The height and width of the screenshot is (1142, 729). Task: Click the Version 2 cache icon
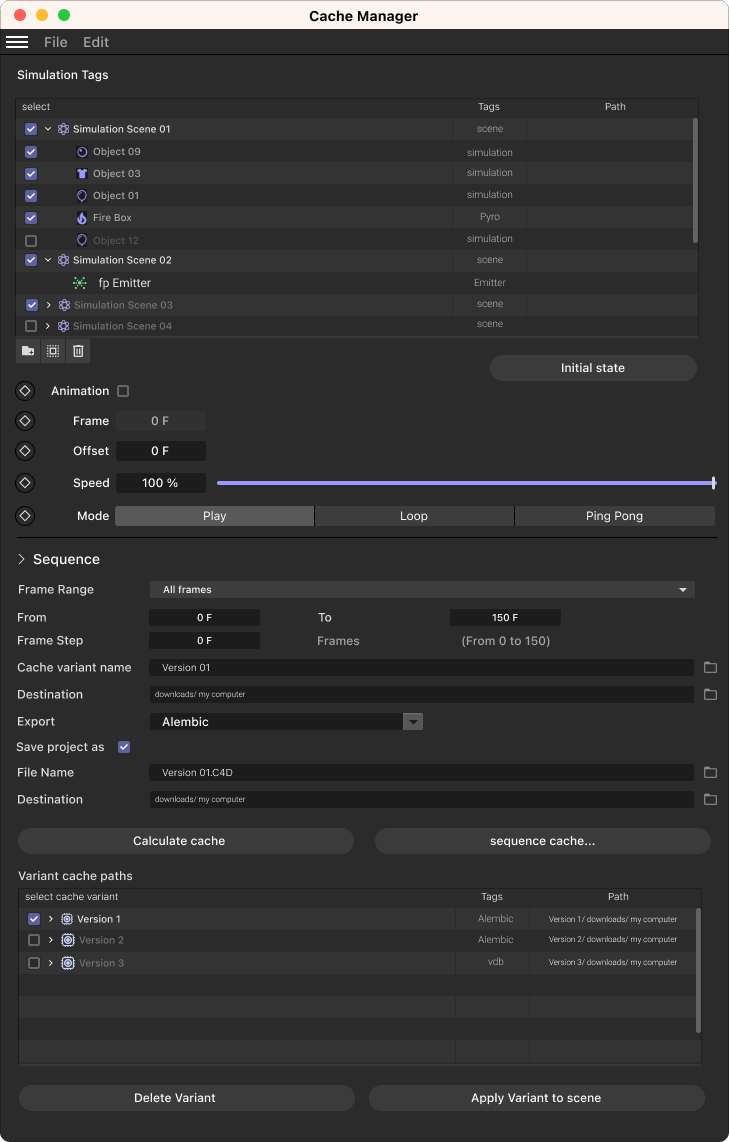pos(68,940)
